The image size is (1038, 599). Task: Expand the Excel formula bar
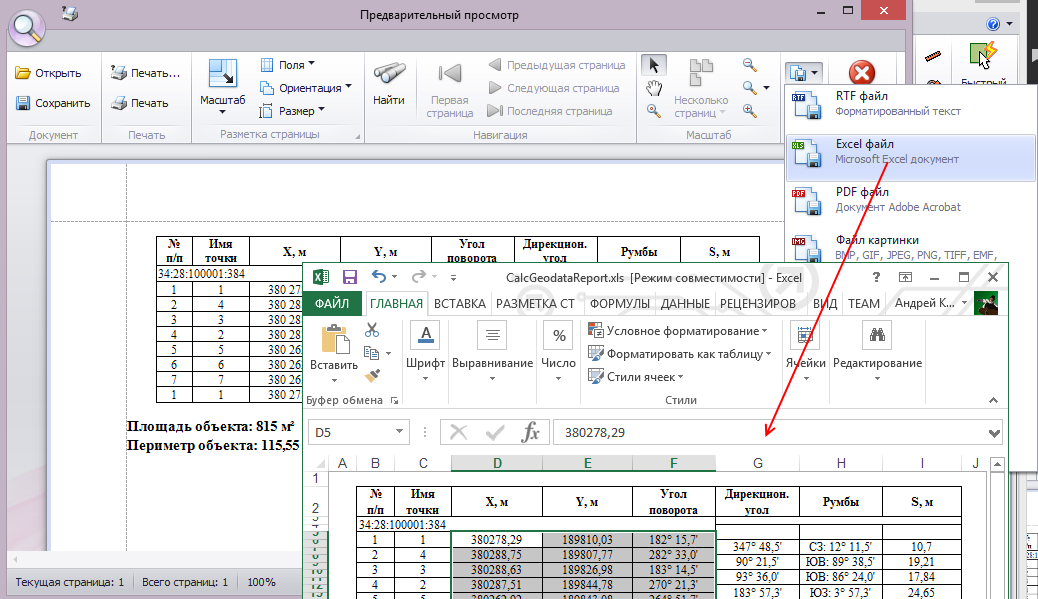point(994,433)
